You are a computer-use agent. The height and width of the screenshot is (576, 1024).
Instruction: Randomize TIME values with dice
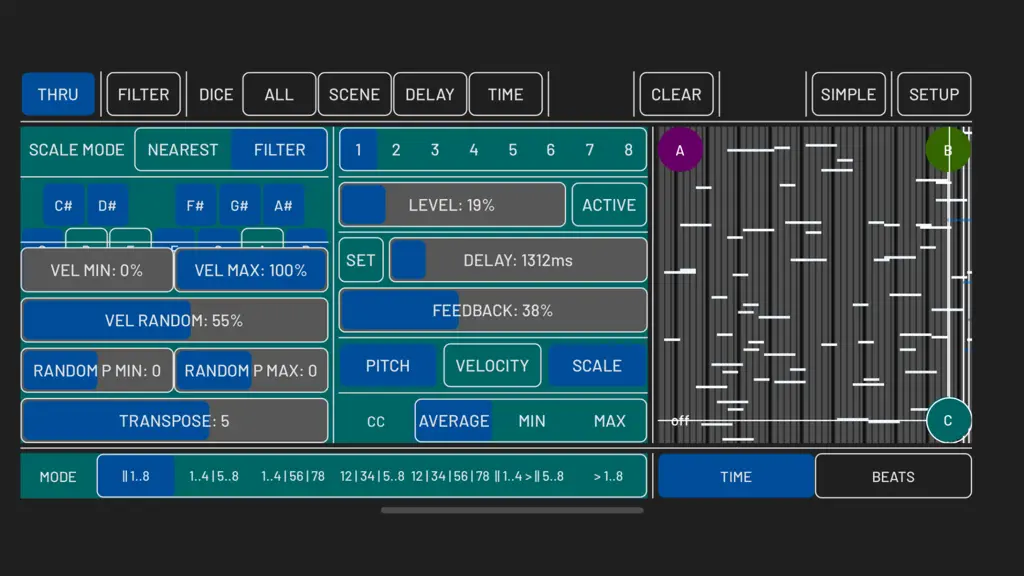pyautogui.click(x=505, y=94)
